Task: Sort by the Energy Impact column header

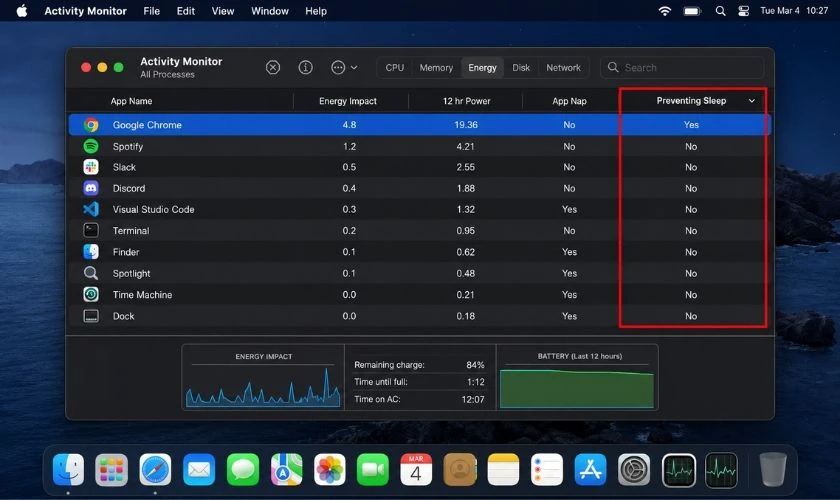Action: click(348, 101)
